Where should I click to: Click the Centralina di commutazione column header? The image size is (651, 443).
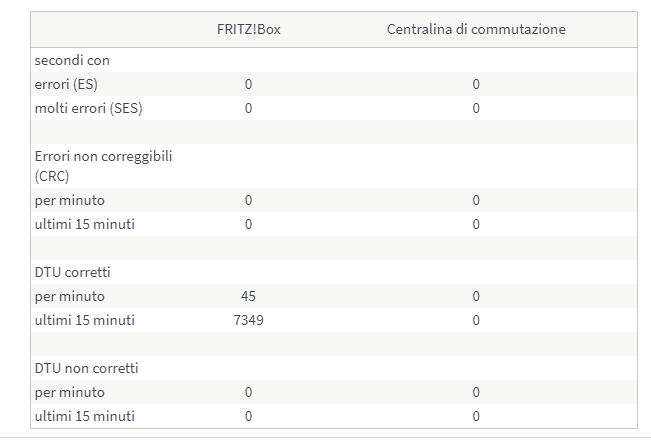[476, 29]
